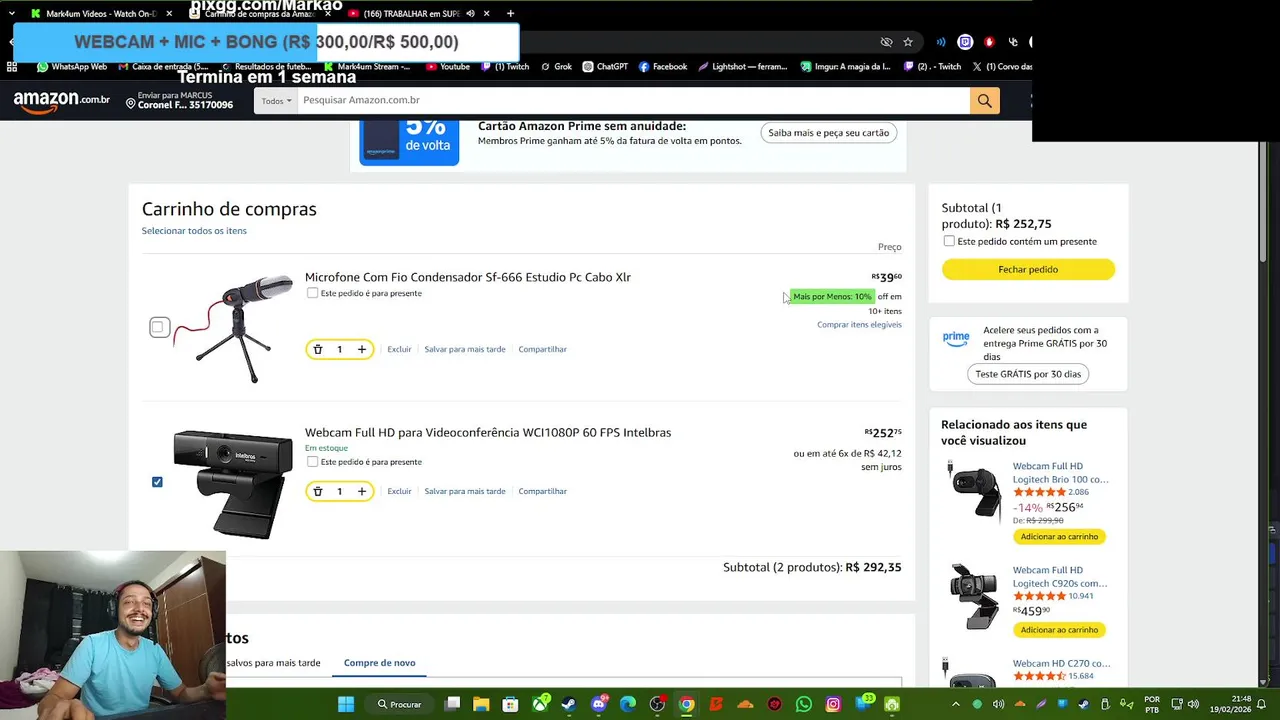Click the volume speaker icon in system tray
This screenshot has height=720, width=1280.
1193,704
